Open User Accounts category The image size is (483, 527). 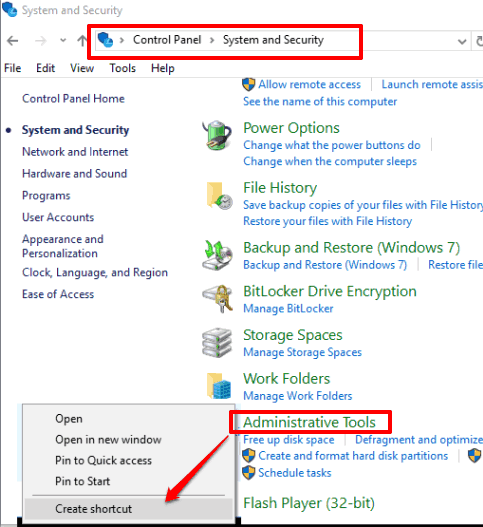pyautogui.click(x=58, y=217)
